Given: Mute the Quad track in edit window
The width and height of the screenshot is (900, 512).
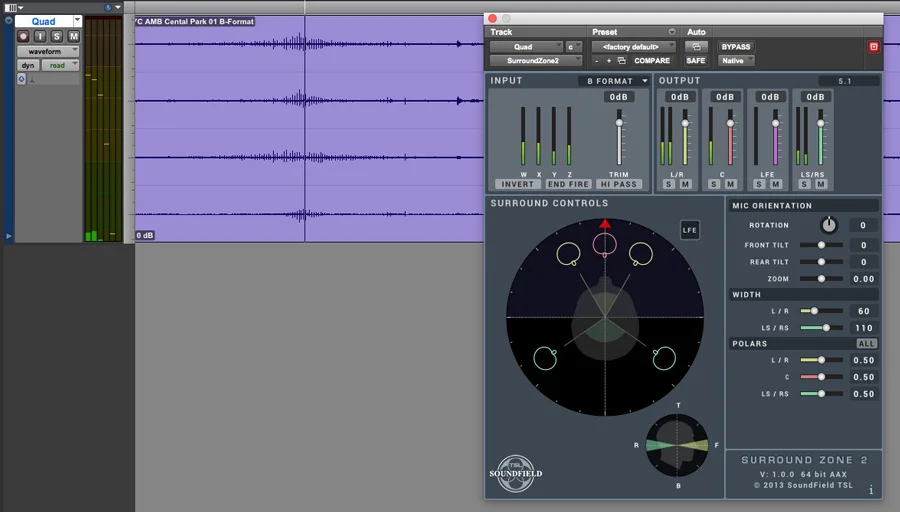Looking at the screenshot, I should click(x=73, y=36).
